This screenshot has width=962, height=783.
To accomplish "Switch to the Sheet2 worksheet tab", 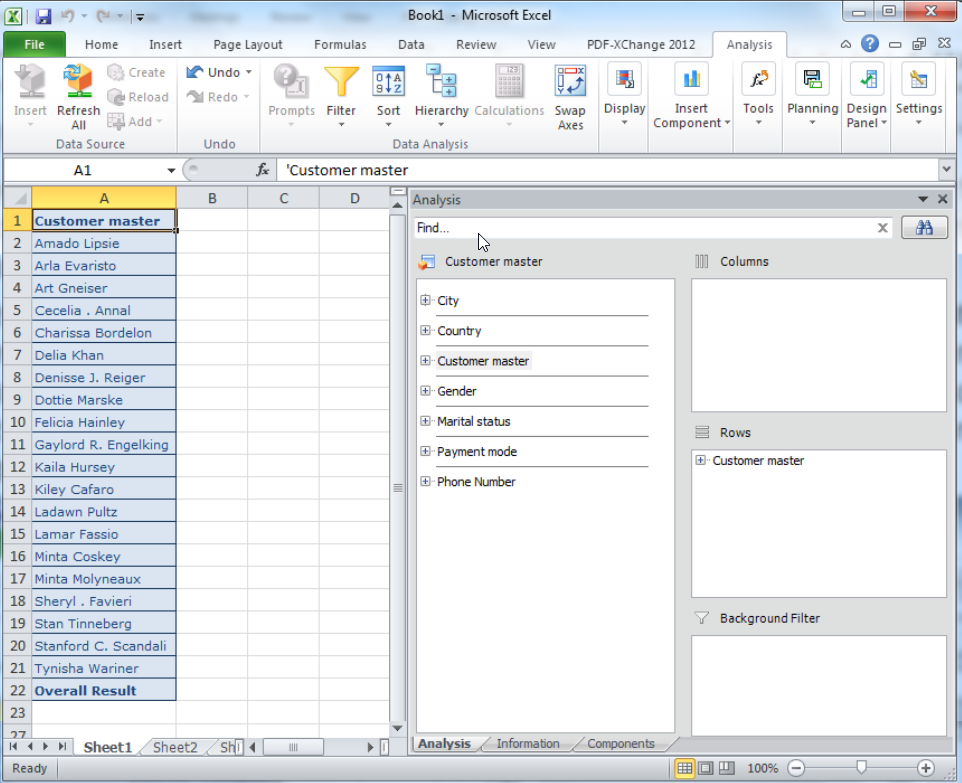I will click(175, 747).
